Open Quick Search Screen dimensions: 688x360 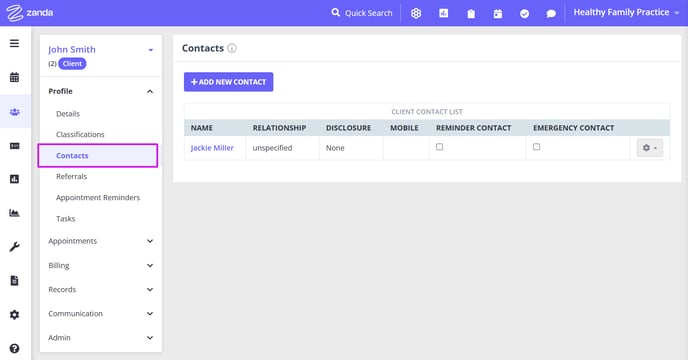tap(362, 13)
